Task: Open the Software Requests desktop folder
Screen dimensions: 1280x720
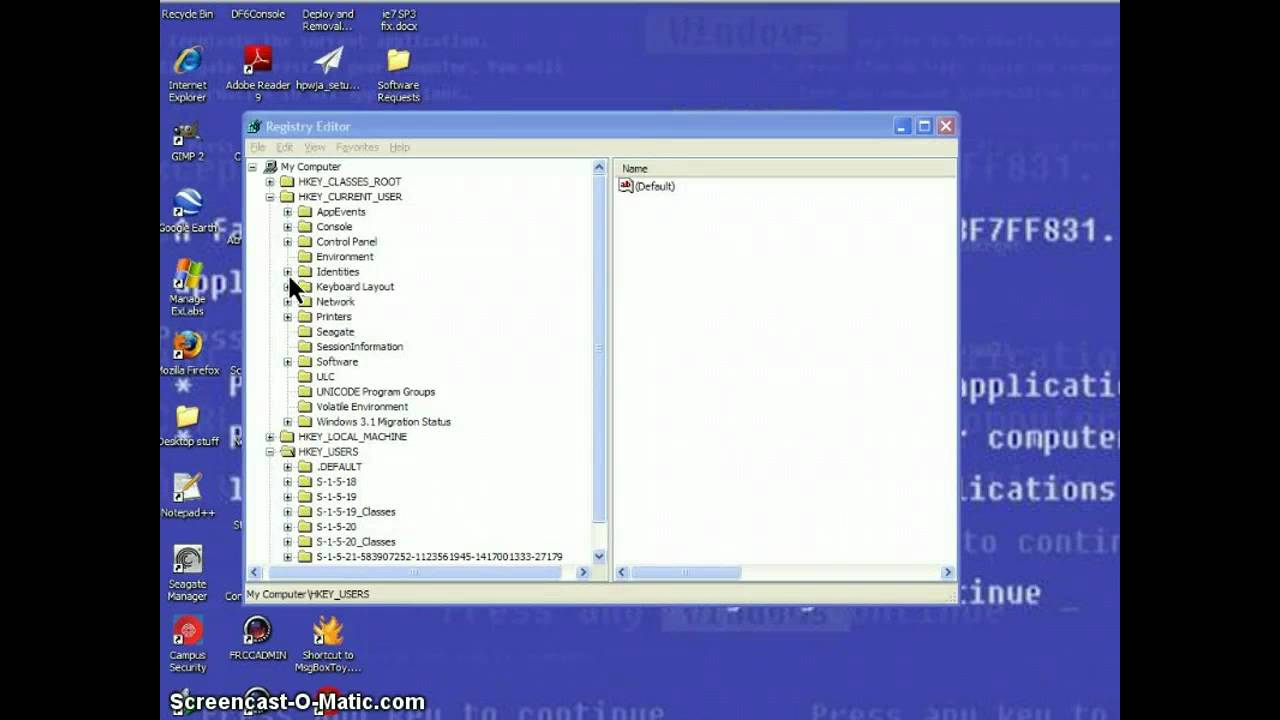Action: coord(398,61)
